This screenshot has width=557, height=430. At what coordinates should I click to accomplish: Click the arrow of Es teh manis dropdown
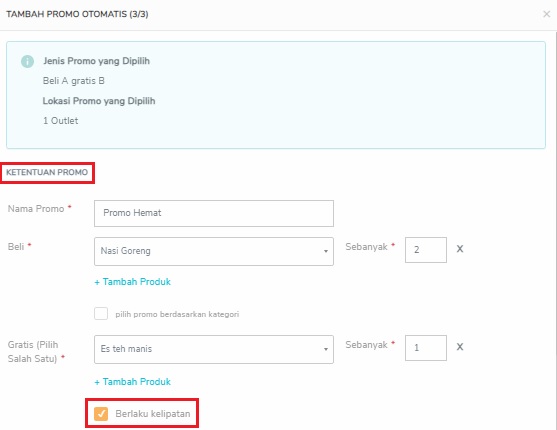[x=325, y=349]
